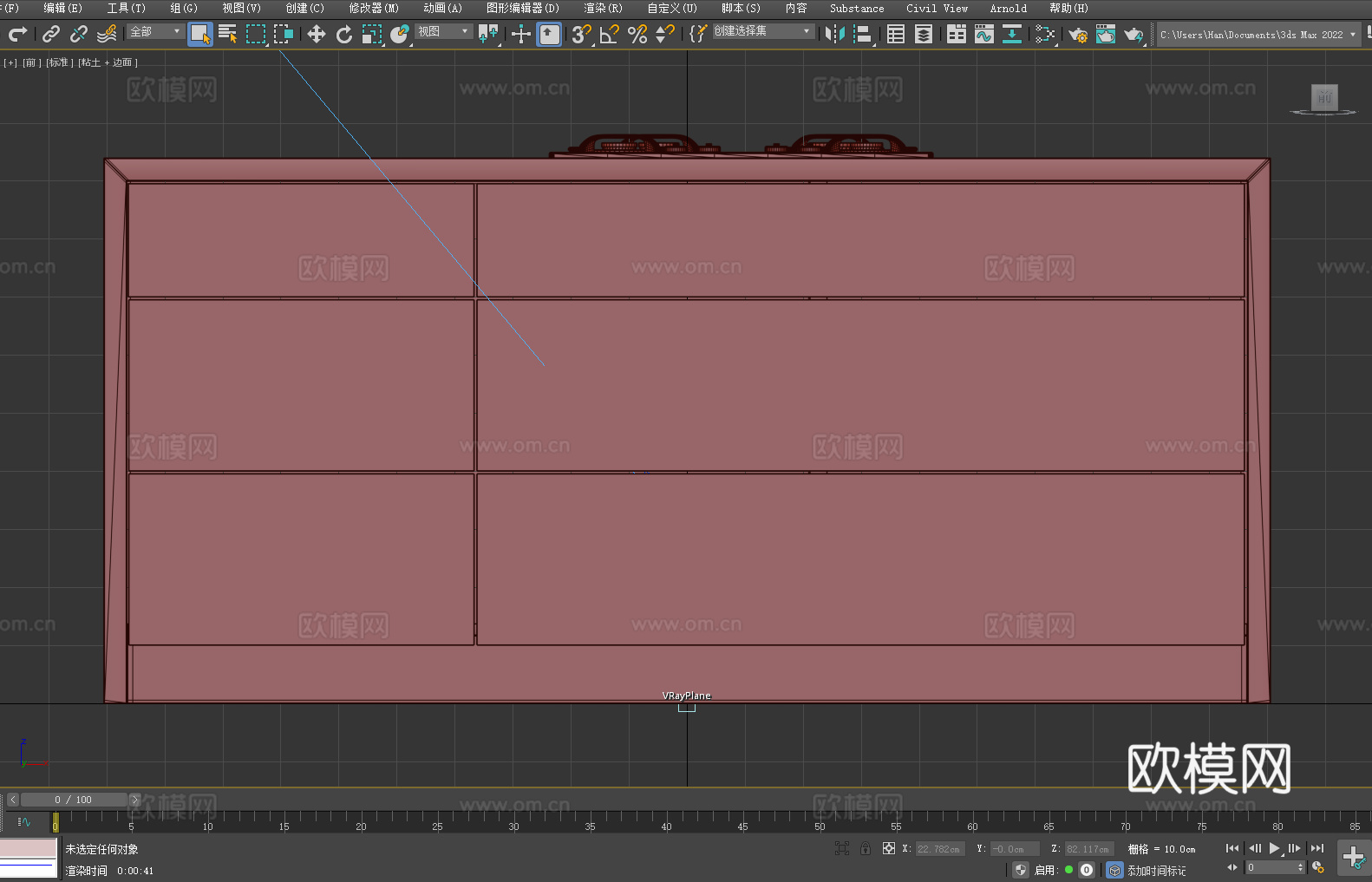This screenshot has width=1372, height=882.
Task: Click timeline previous-frame arrow
Action: [12, 800]
